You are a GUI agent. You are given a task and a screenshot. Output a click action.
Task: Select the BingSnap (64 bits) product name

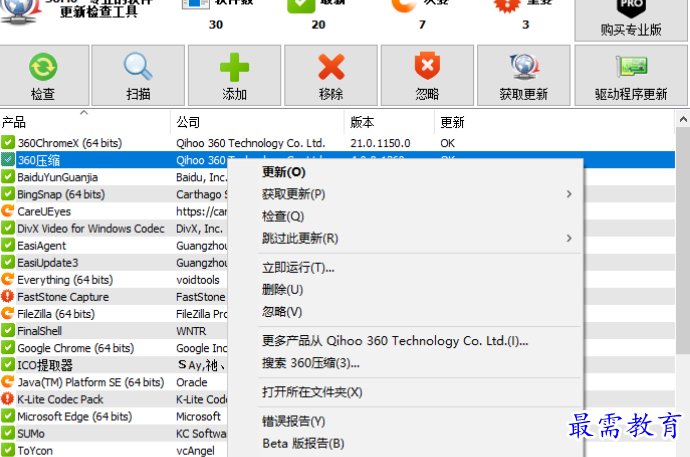click(x=61, y=194)
